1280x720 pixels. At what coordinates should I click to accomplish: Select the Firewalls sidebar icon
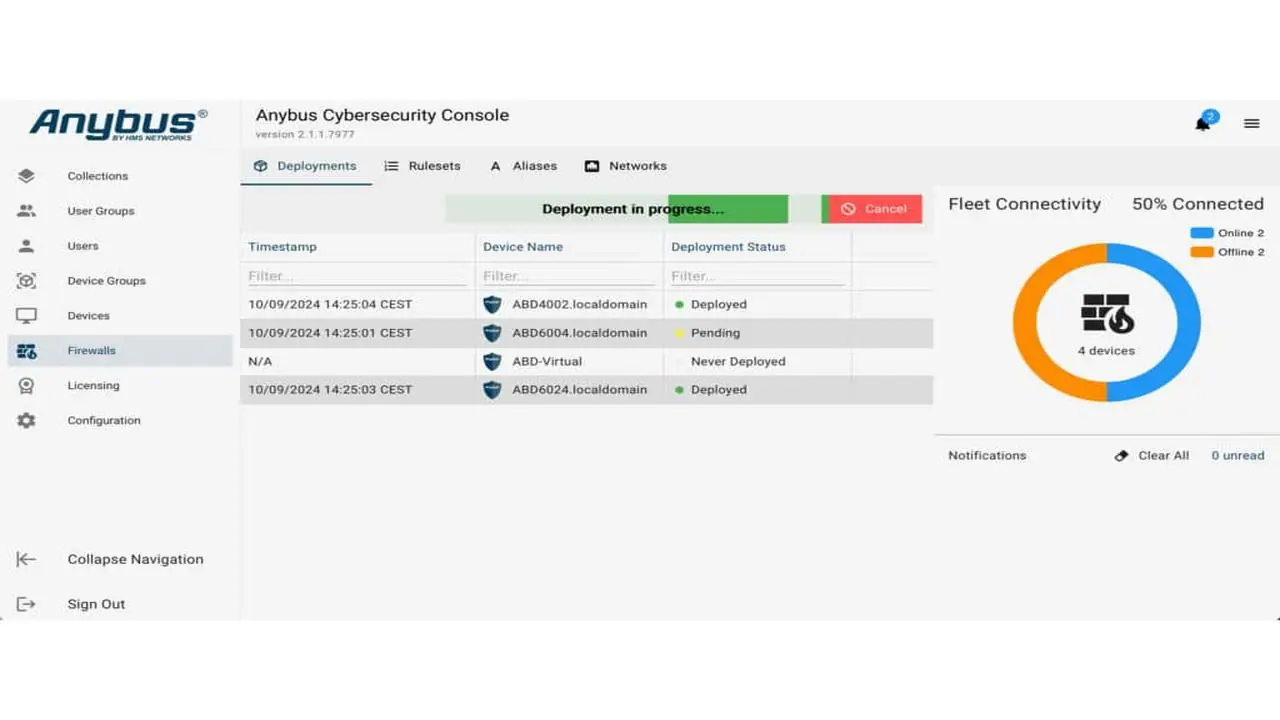coord(27,351)
